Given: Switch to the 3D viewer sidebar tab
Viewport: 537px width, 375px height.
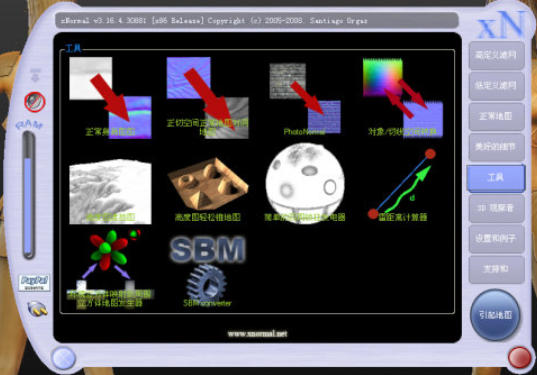Looking at the screenshot, I should (496, 208).
